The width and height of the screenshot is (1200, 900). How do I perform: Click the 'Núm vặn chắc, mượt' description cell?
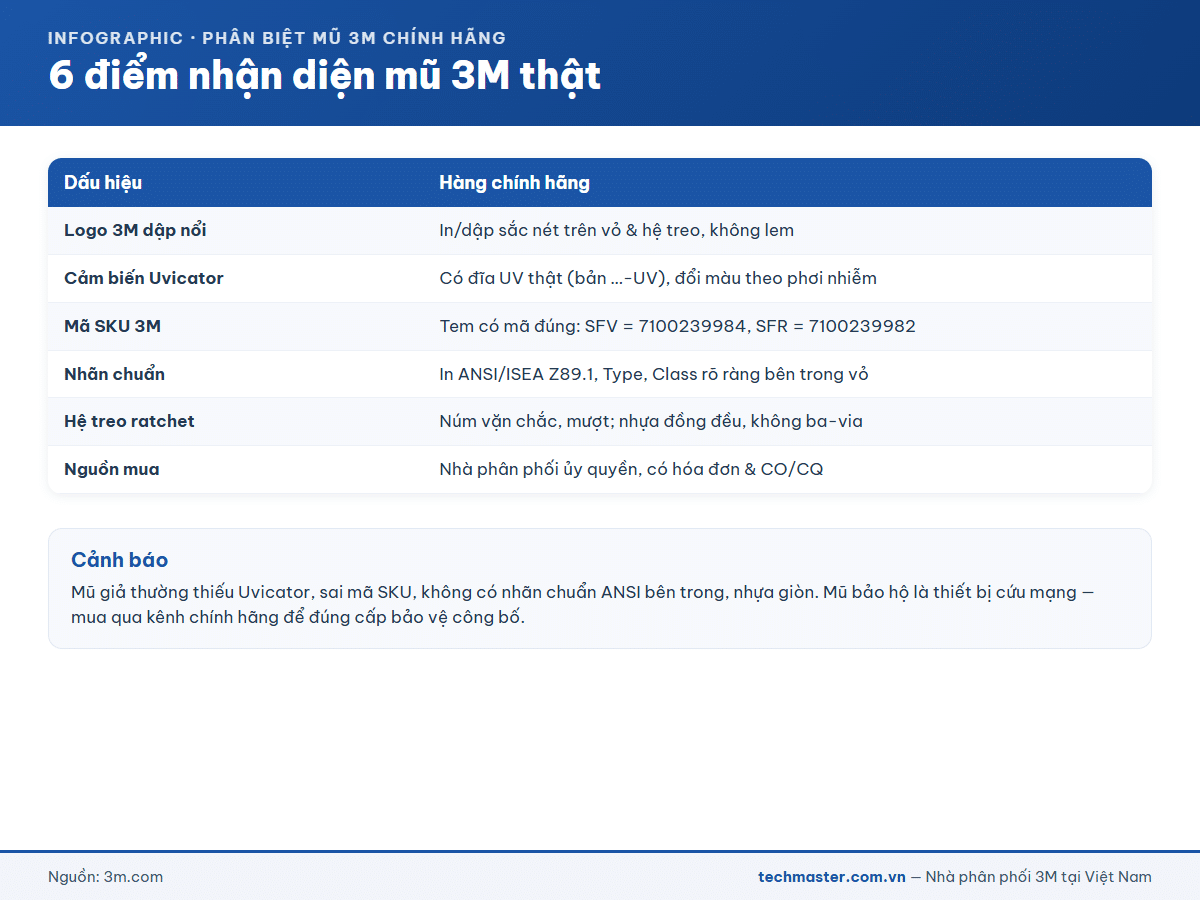coord(651,421)
